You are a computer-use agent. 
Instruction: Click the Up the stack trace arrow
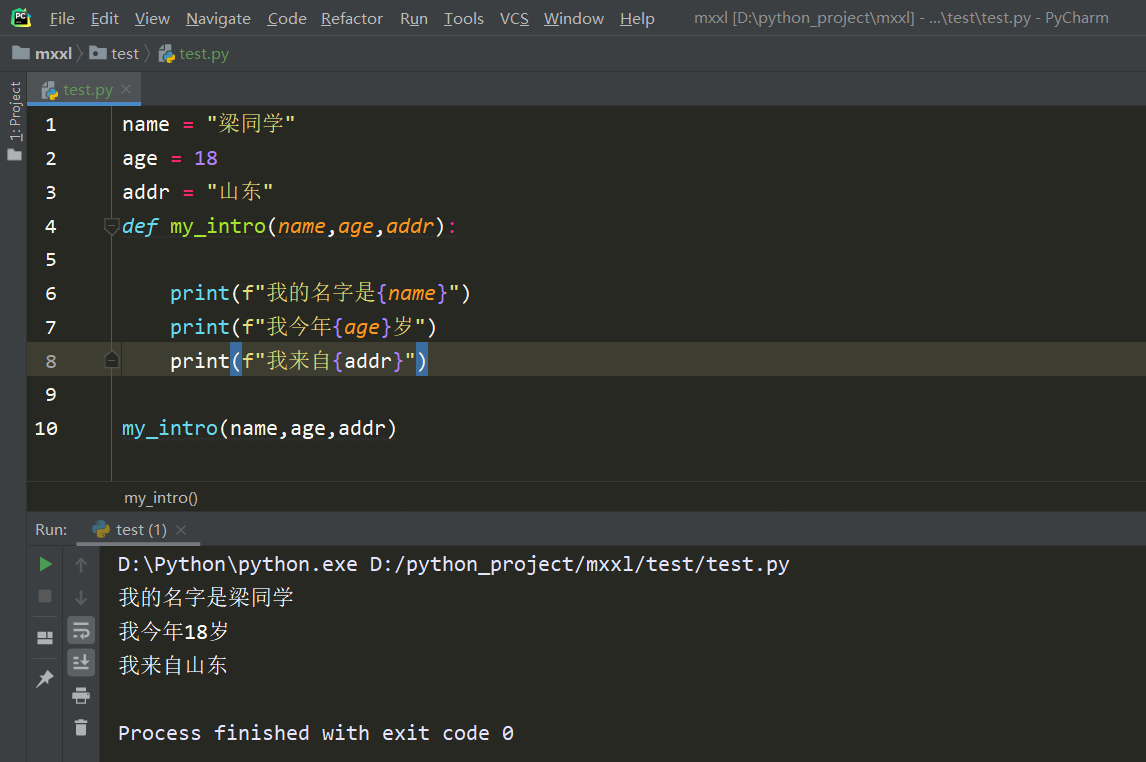pos(81,564)
